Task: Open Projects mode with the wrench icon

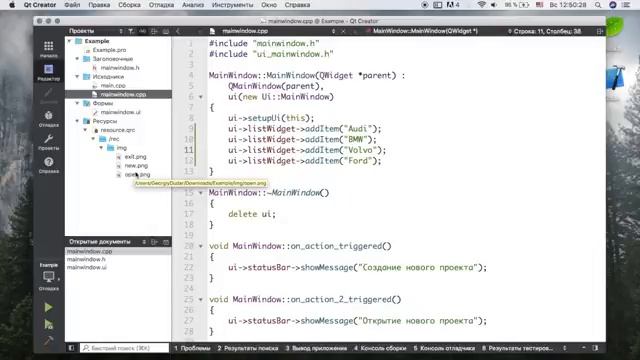Action: pos(49,142)
